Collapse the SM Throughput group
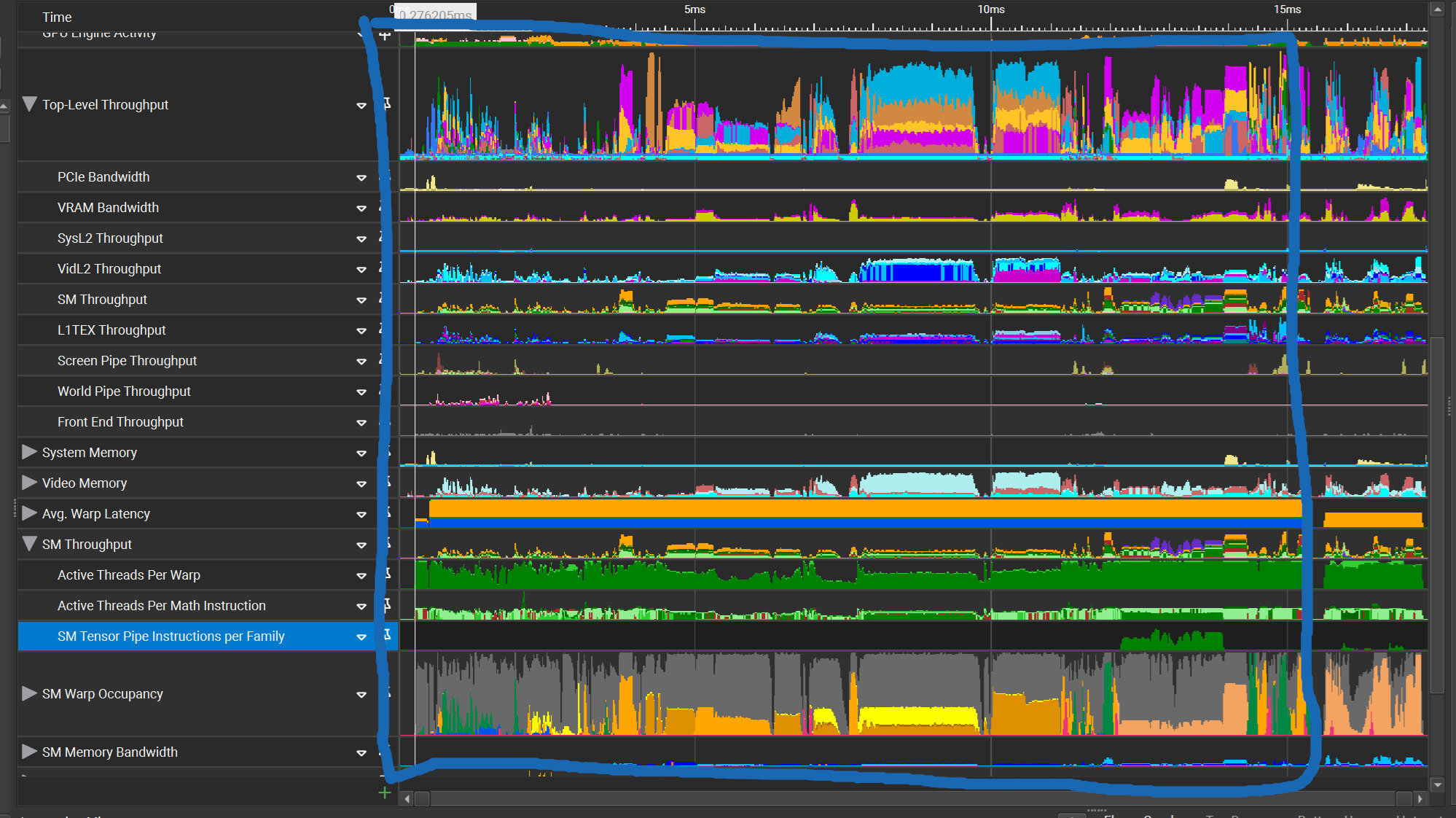 [29, 544]
